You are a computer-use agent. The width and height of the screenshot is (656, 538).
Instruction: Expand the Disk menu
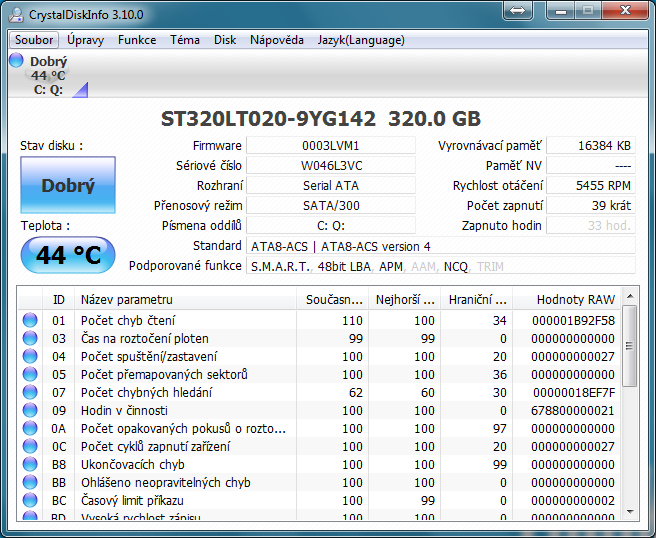click(x=225, y=40)
